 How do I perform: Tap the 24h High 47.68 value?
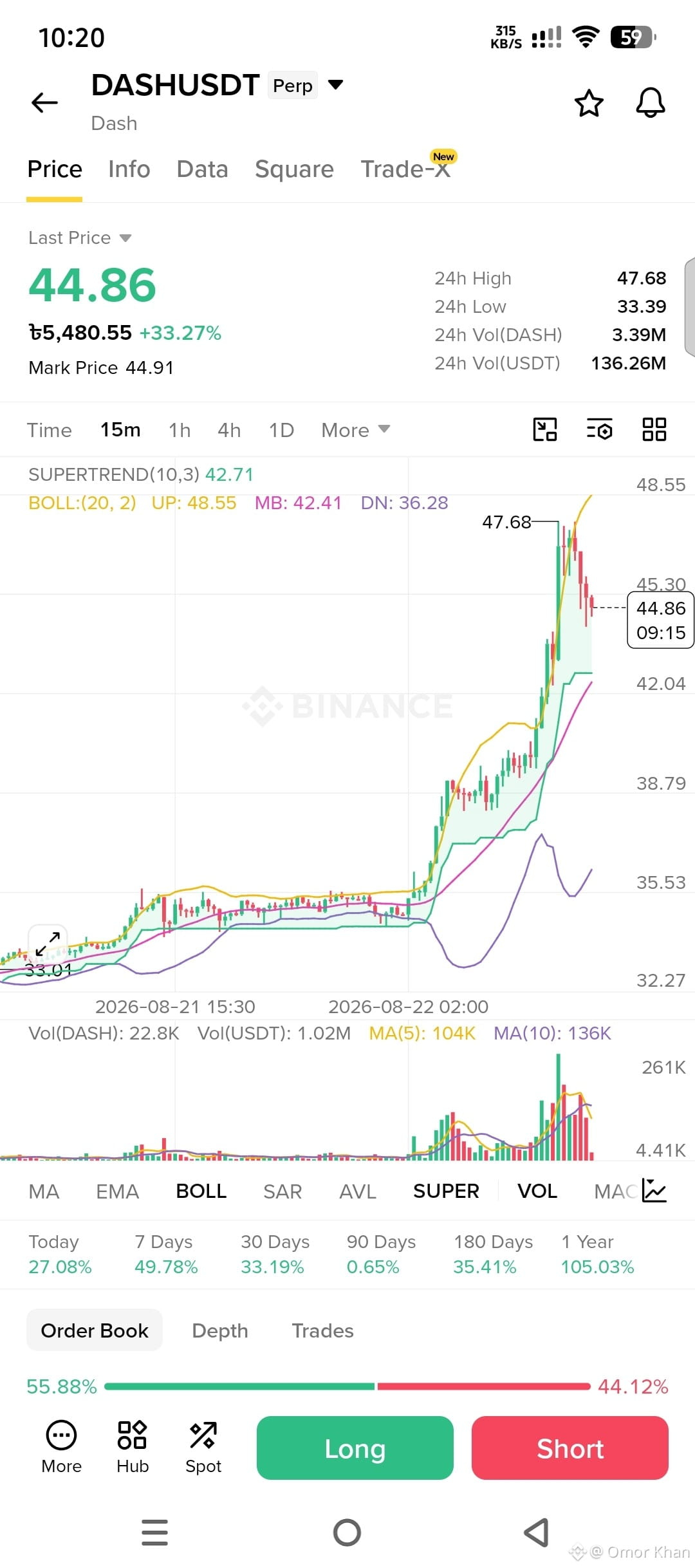642,278
